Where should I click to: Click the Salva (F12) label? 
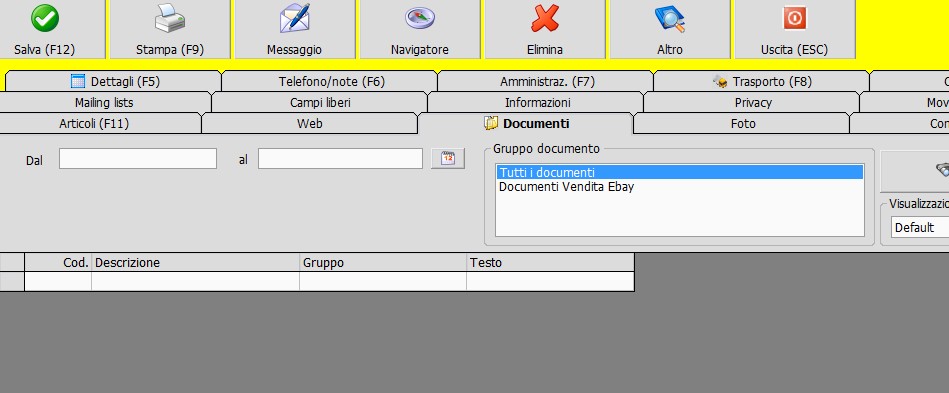(45, 50)
